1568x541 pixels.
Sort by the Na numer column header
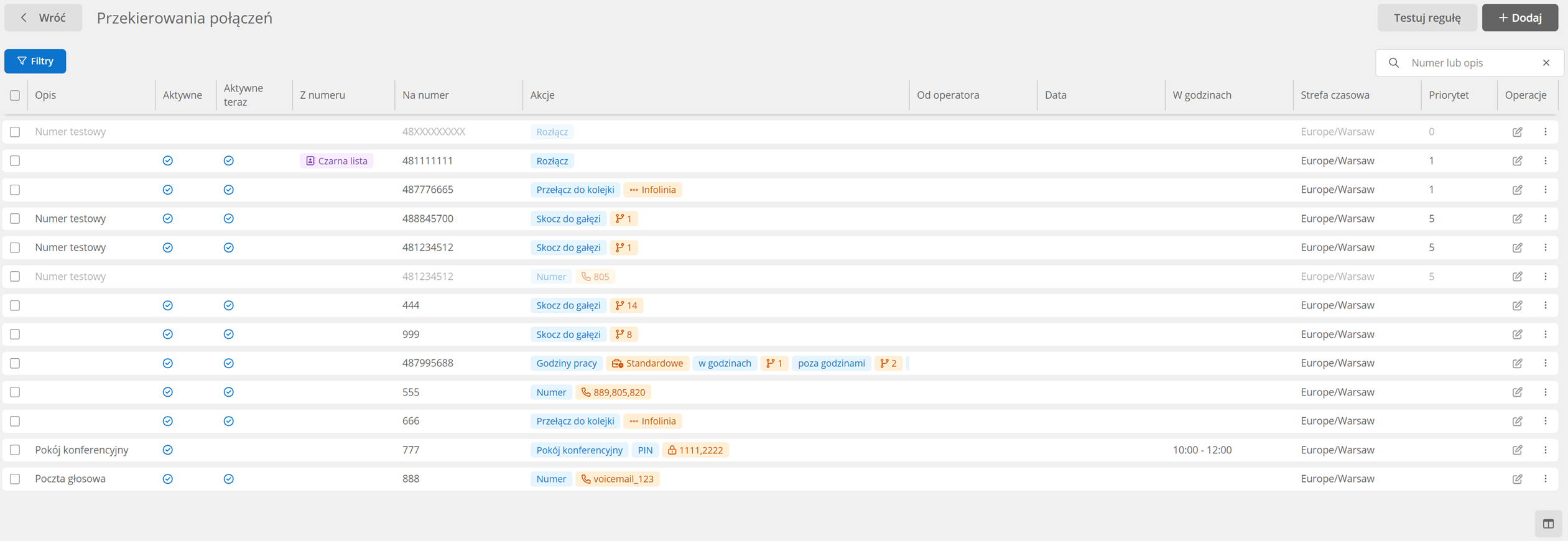pos(425,95)
